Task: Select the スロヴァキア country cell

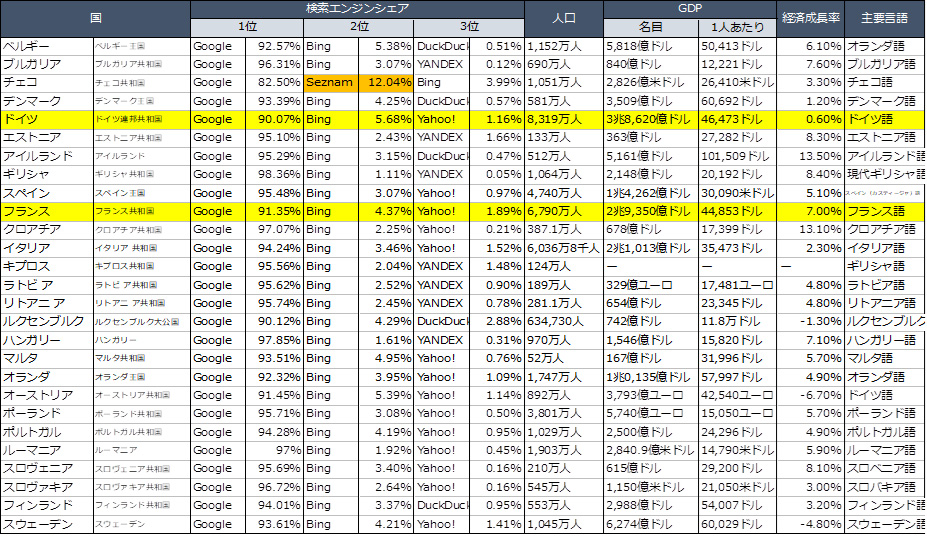Action: [x=47, y=487]
